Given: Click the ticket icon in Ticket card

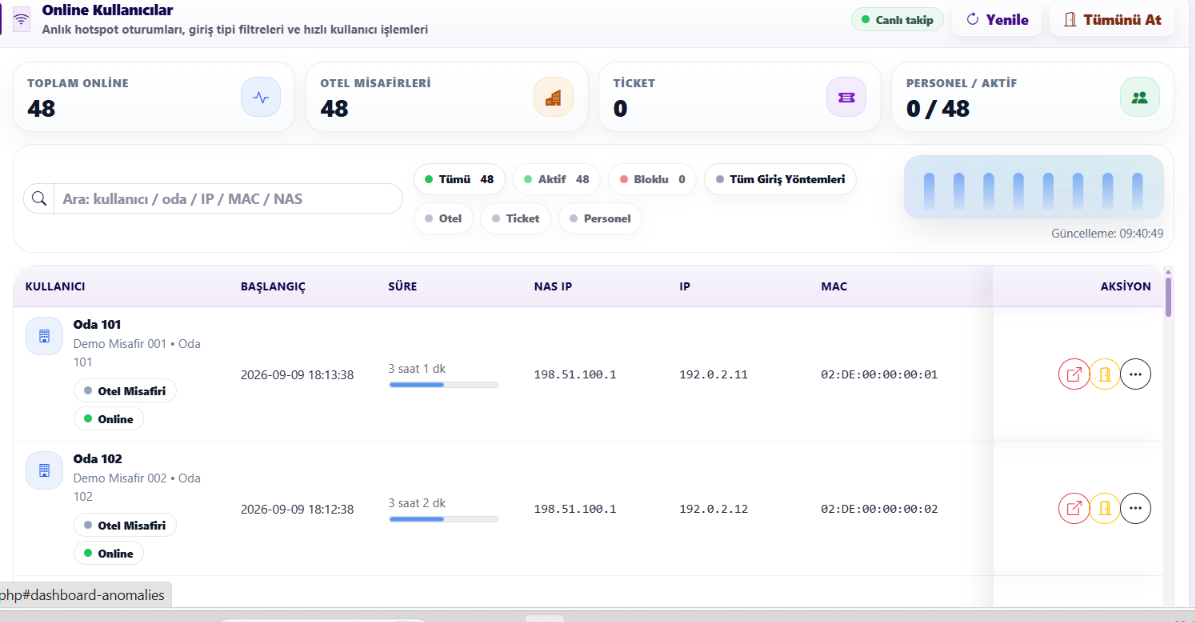Looking at the screenshot, I should (846, 98).
